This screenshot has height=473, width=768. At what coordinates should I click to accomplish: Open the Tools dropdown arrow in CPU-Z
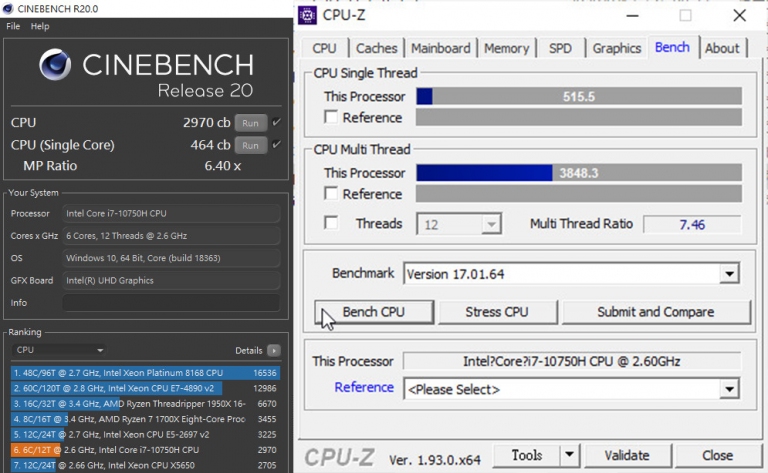[569, 455]
